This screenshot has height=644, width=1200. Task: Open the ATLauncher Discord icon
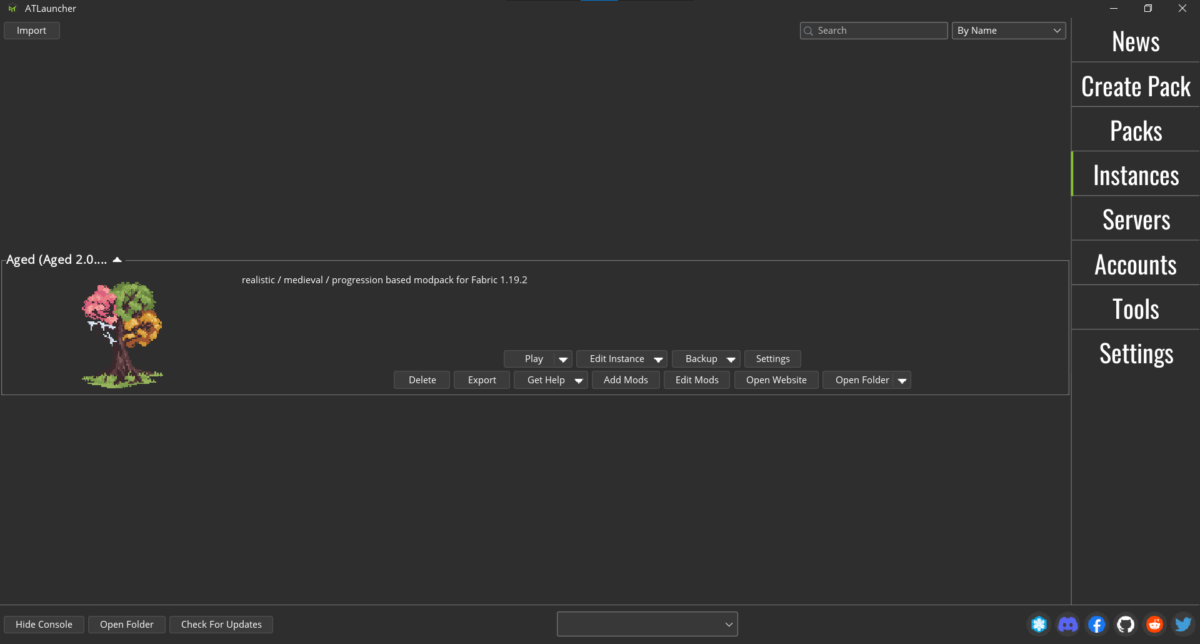coord(1068,624)
